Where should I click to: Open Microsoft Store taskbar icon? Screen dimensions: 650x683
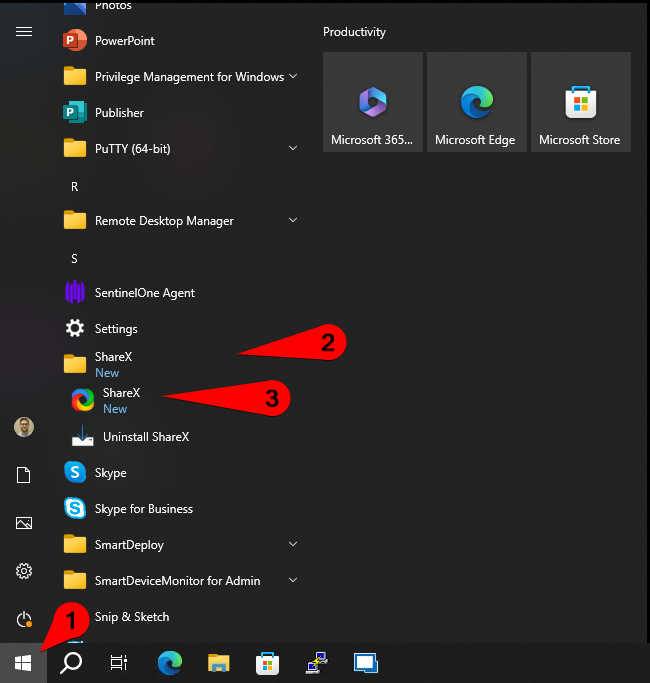point(267,663)
